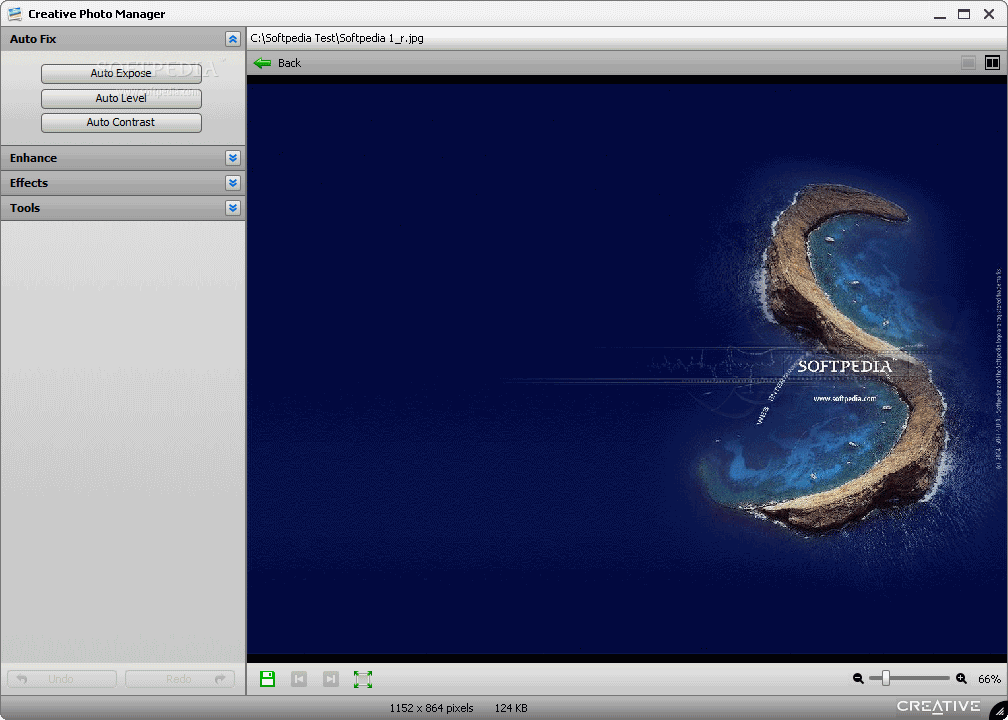
Task: Open the Enhance section header
Action: click(x=123, y=158)
